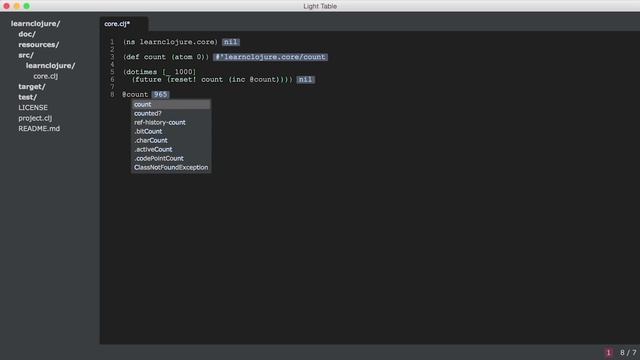Click @count on line 8
The height and width of the screenshot is (360, 640).
[x=135, y=95]
